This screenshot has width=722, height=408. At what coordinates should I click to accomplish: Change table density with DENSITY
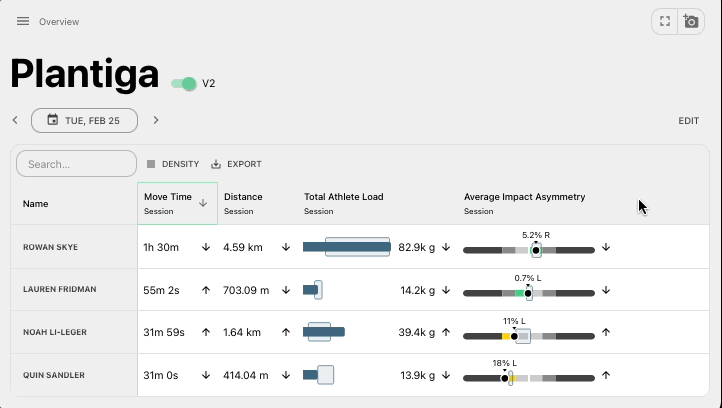tap(173, 164)
